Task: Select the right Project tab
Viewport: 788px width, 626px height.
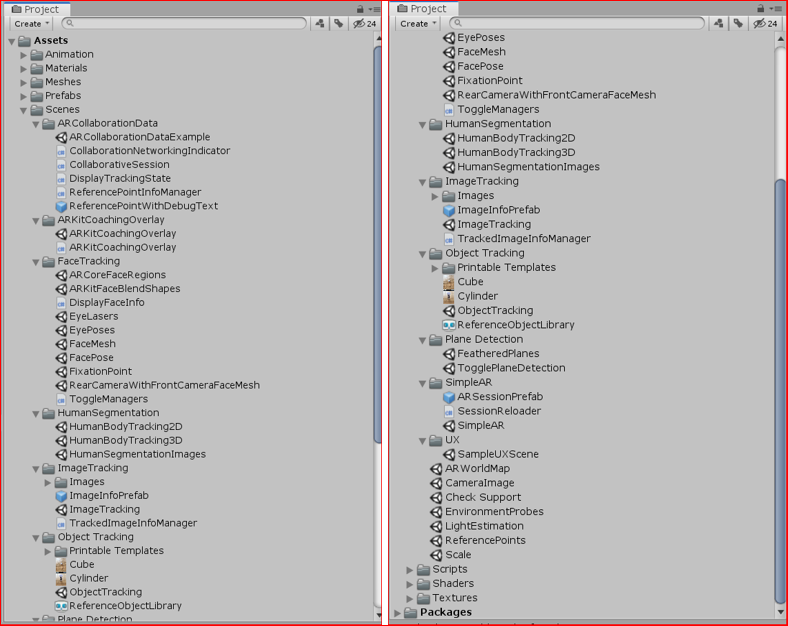Action: 422,9
